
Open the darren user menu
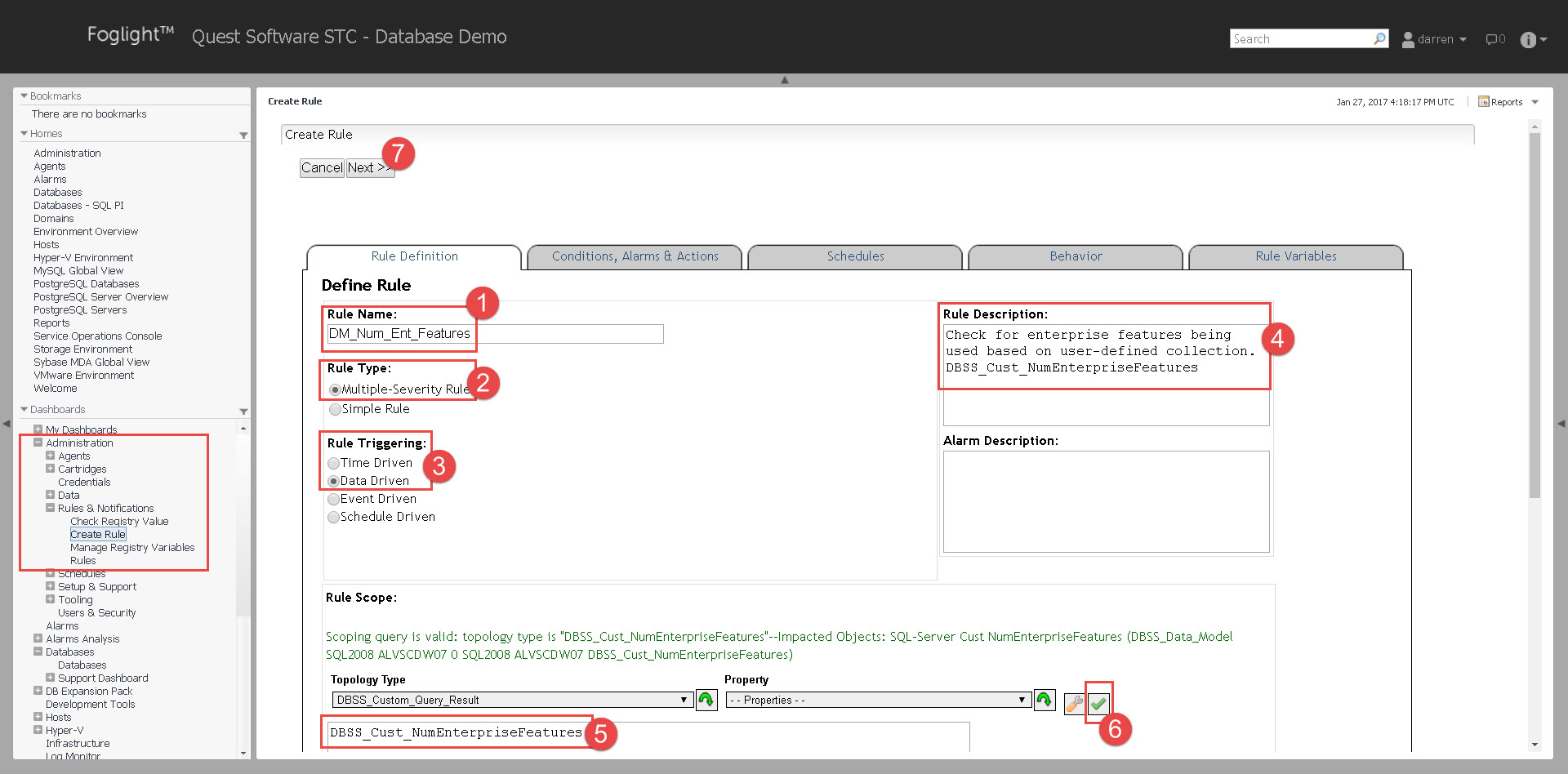point(1435,39)
